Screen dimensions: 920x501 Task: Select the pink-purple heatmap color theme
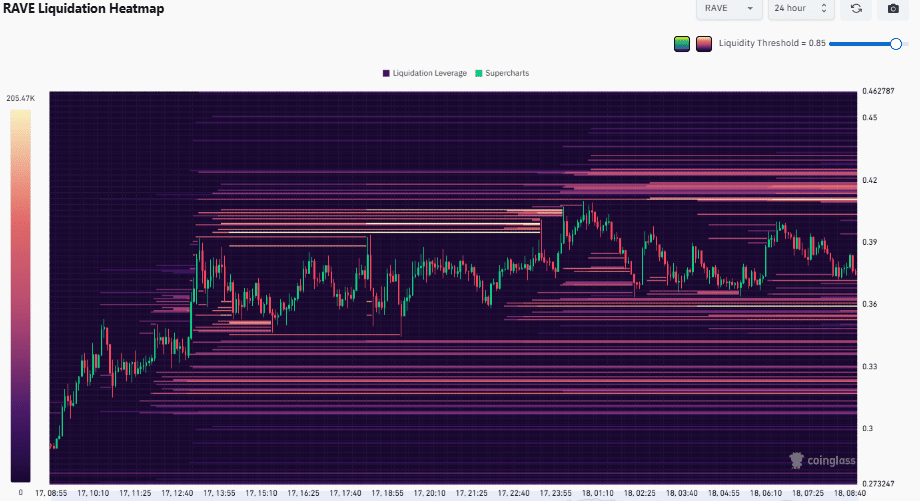click(x=704, y=44)
